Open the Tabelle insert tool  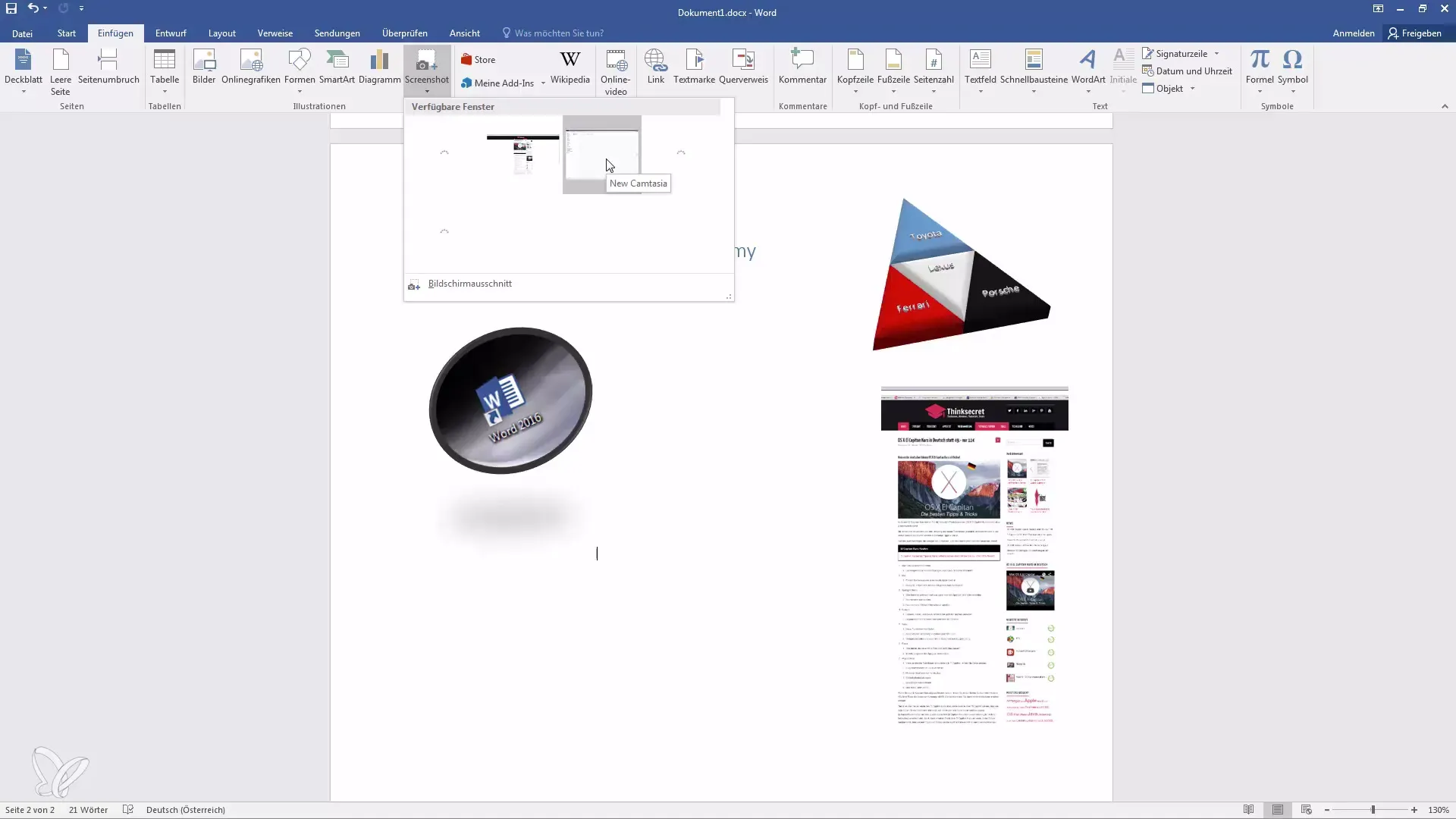(165, 71)
